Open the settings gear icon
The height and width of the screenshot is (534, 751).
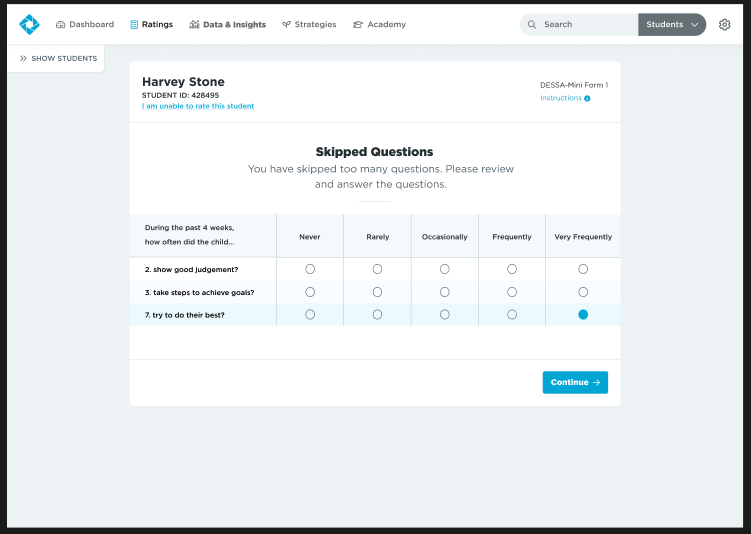pyautogui.click(x=725, y=24)
